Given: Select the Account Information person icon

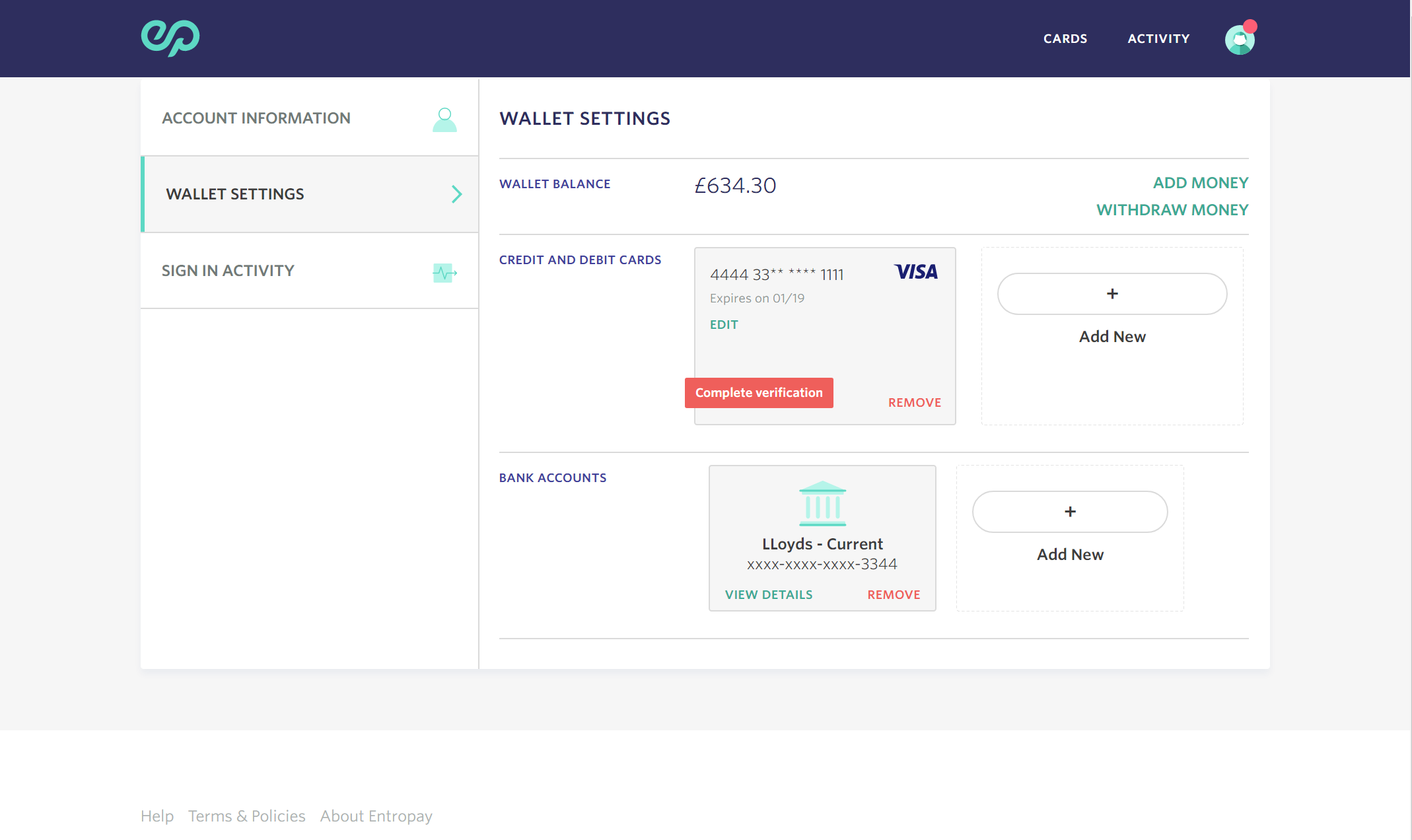Looking at the screenshot, I should pos(444,120).
